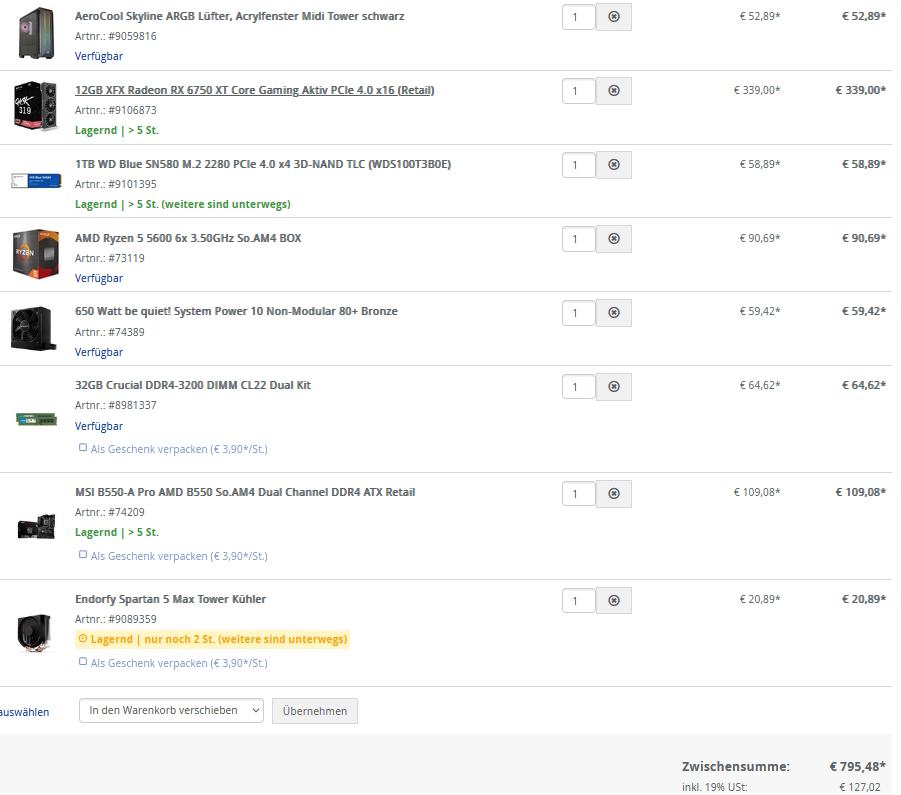This screenshot has height=795, width=901.
Task: Remove XFX Radeon RX 6750 XT item
Action: (614, 91)
